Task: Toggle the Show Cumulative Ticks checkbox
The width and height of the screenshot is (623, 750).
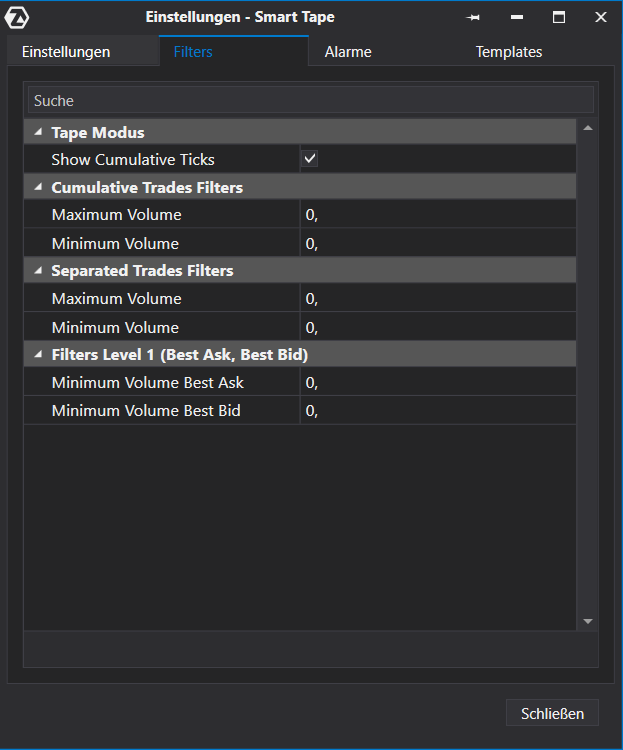Action: 310,159
